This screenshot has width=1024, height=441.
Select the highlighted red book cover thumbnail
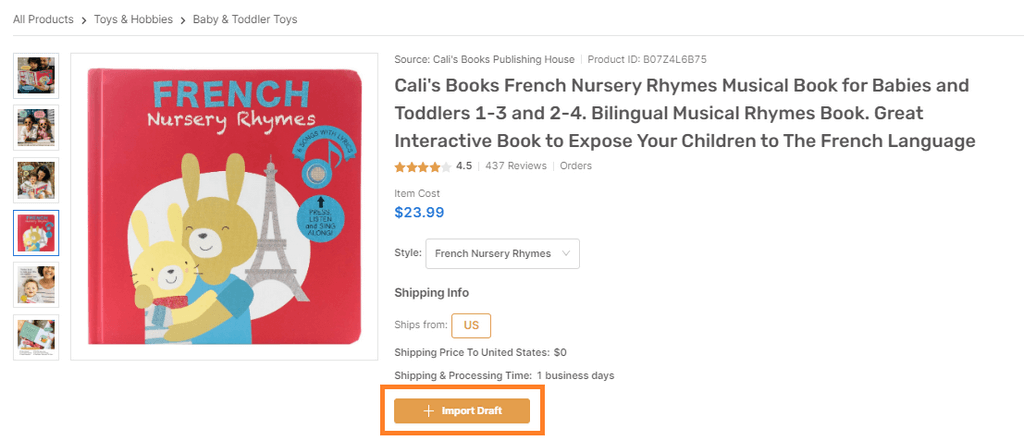(37, 233)
